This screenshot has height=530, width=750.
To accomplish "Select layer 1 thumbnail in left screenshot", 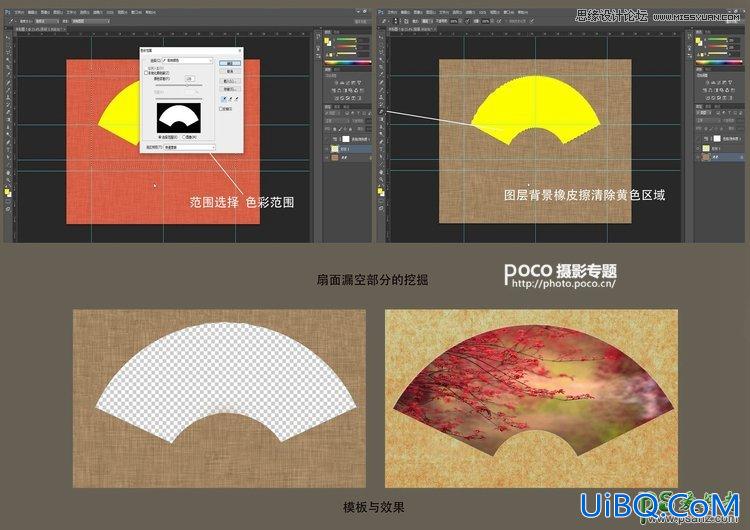I will tap(335, 149).
